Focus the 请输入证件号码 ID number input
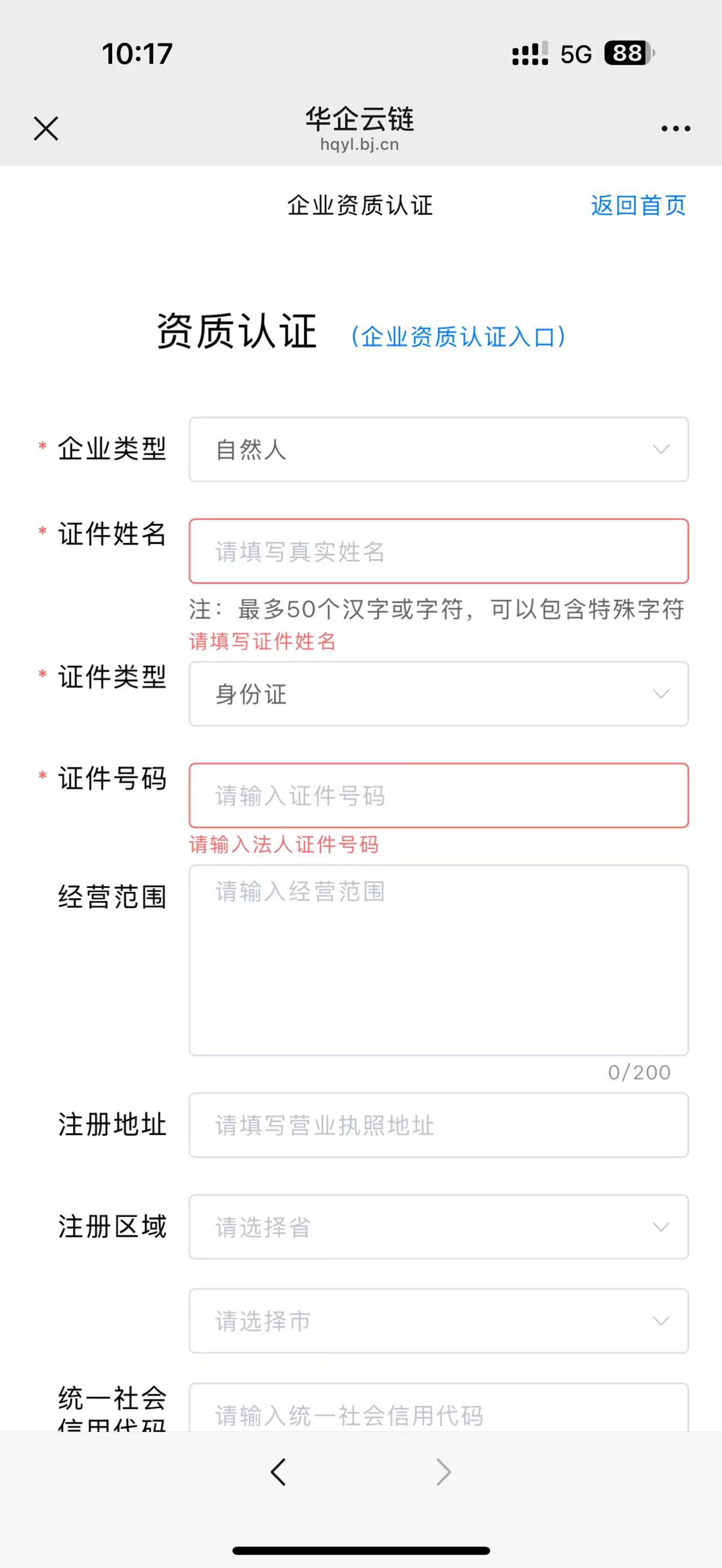 click(438, 796)
